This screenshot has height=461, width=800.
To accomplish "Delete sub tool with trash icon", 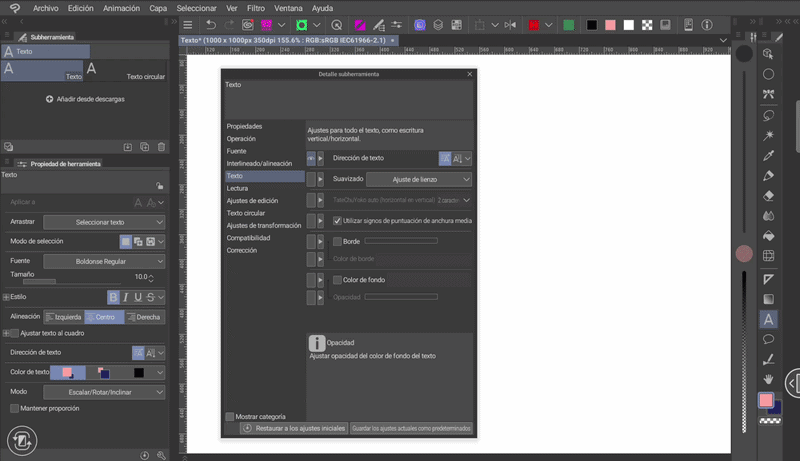I will point(160,147).
